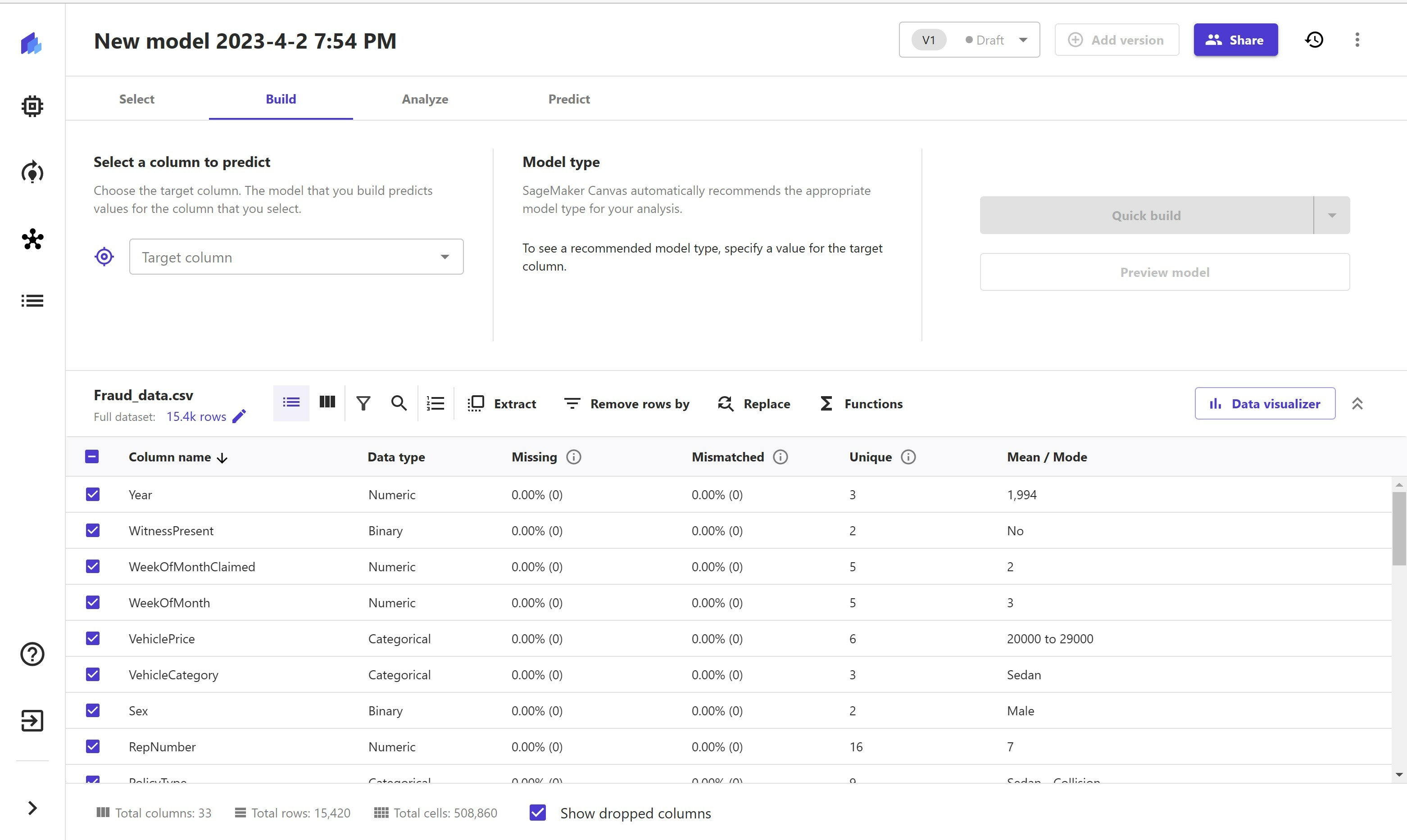
Task: Switch to grid column view icon
Action: pos(327,402)
